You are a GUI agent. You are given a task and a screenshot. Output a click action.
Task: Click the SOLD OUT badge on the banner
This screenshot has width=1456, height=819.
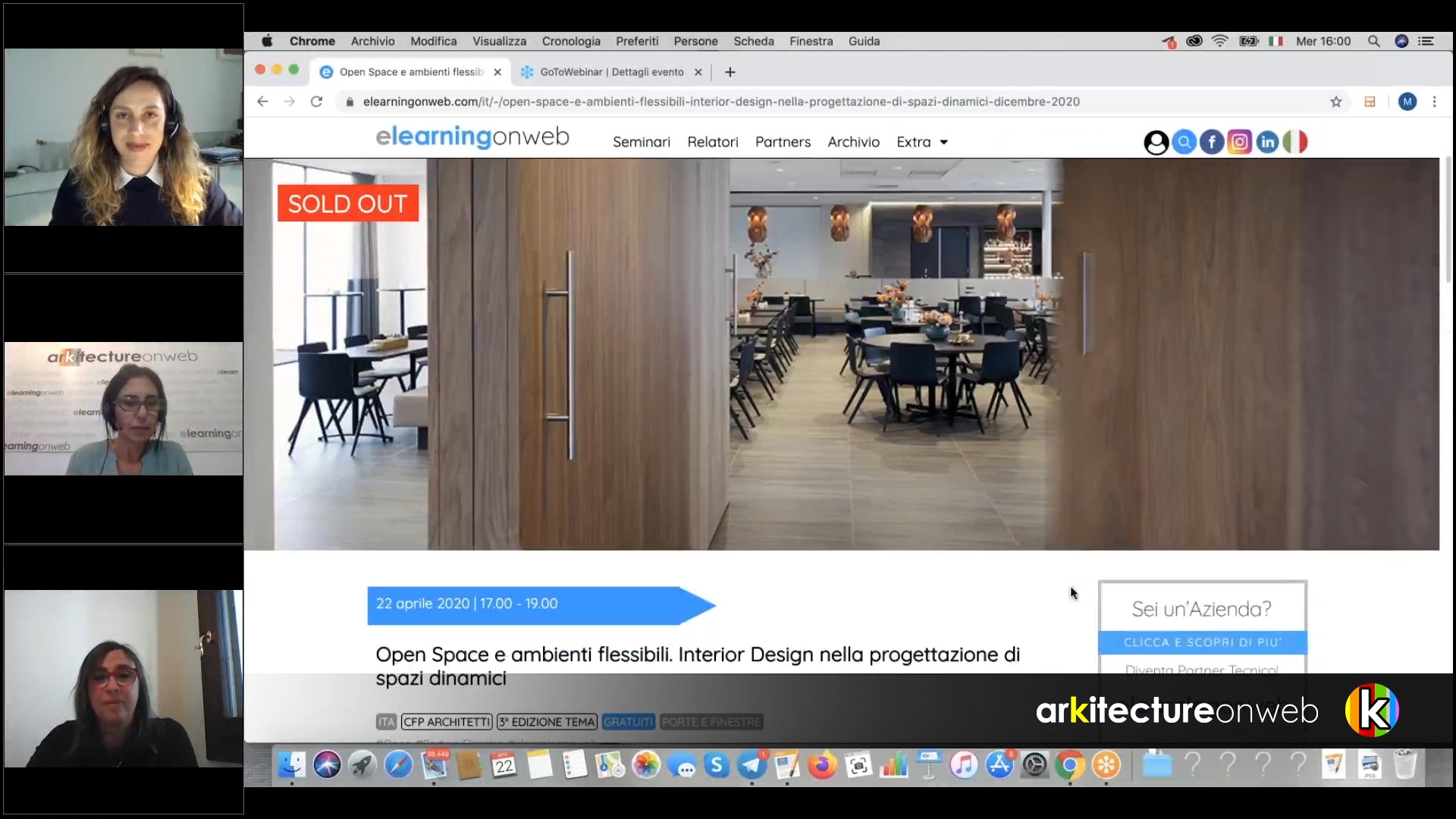coord(348,203)
